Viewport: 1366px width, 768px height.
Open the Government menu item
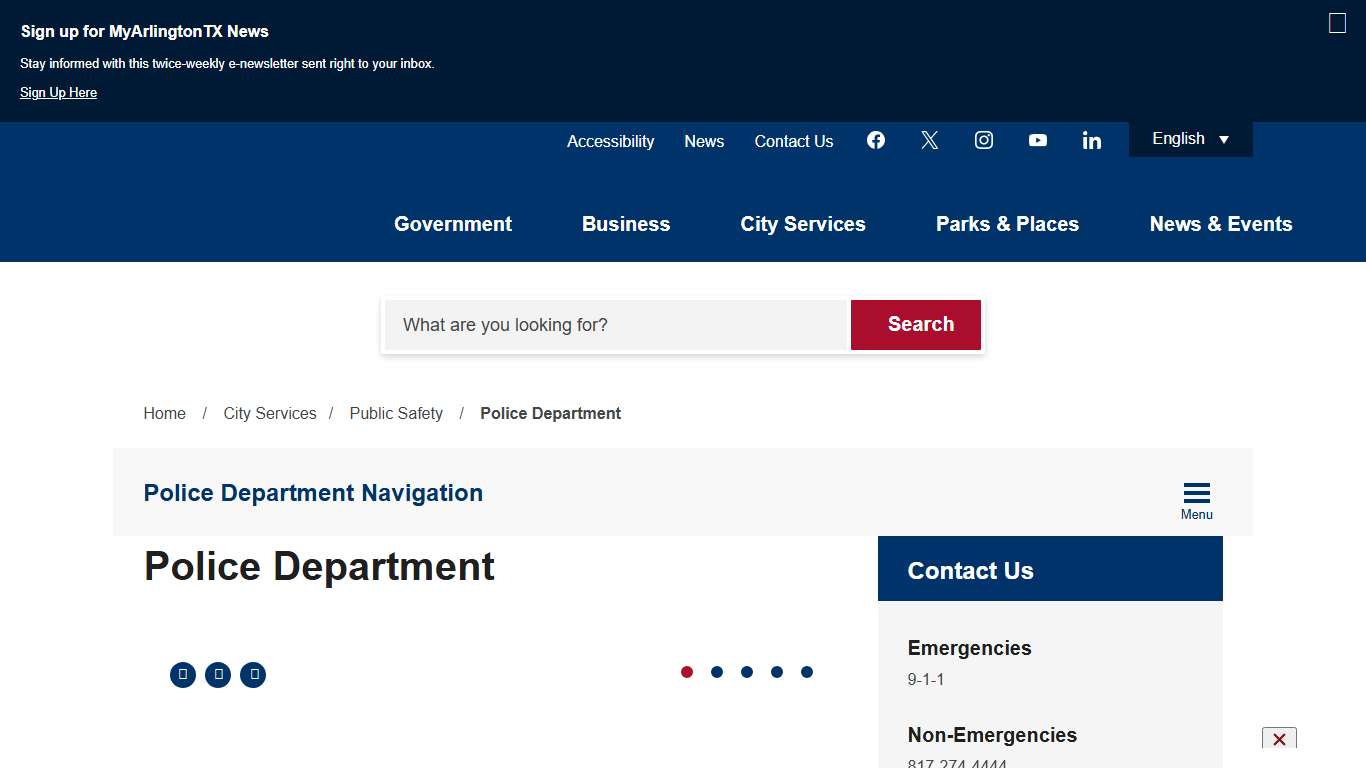453,224
